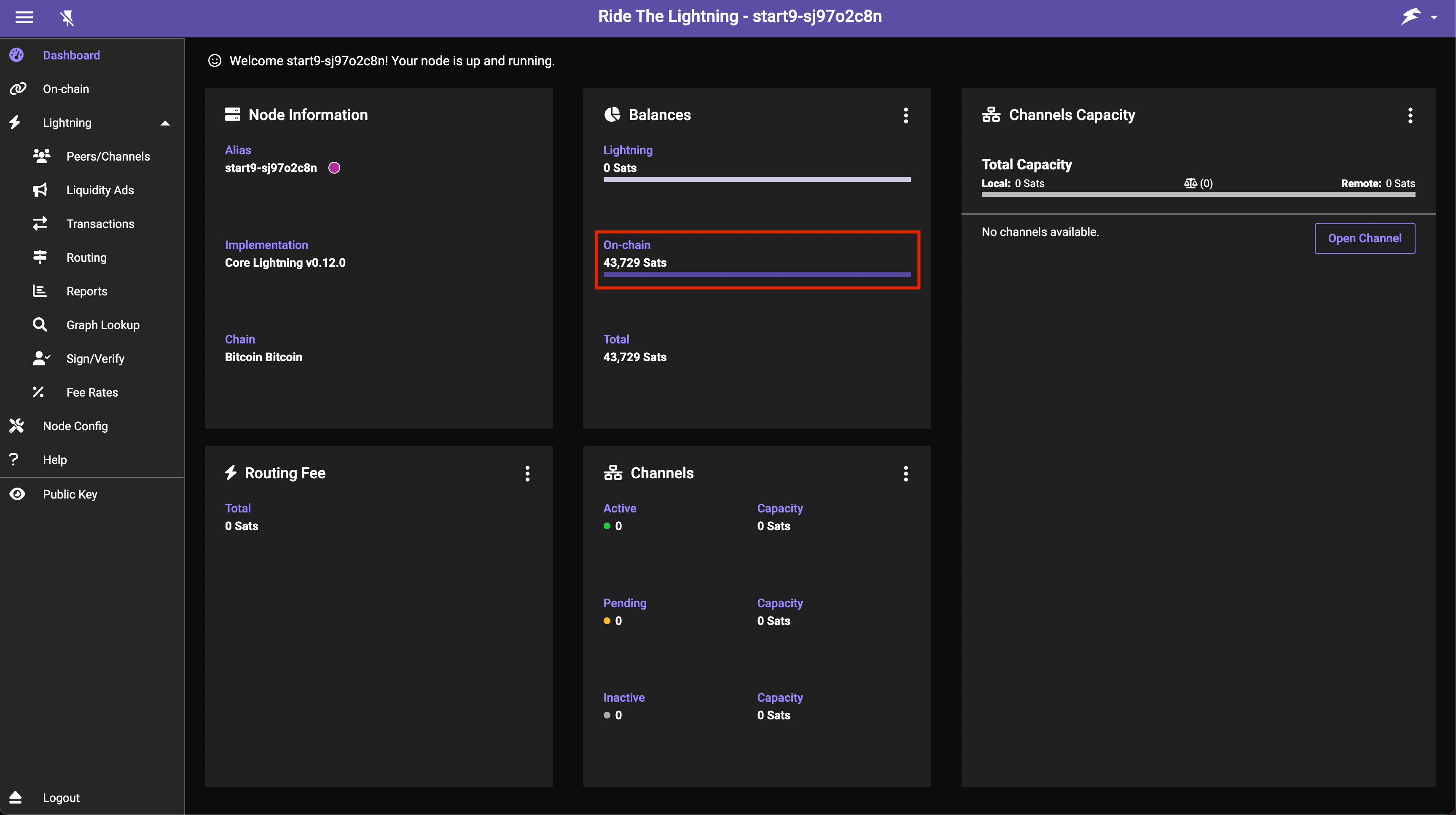This screenshot has width=1456, height=815.
Task: Click the hamburger menu icon
Action: coord(24,18)
